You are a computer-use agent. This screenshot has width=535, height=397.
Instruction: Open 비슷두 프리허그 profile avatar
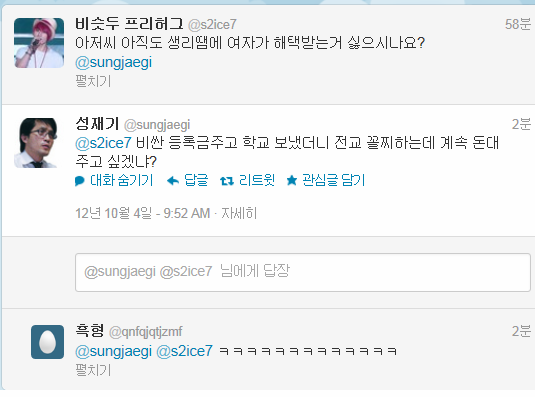(39, 43)
